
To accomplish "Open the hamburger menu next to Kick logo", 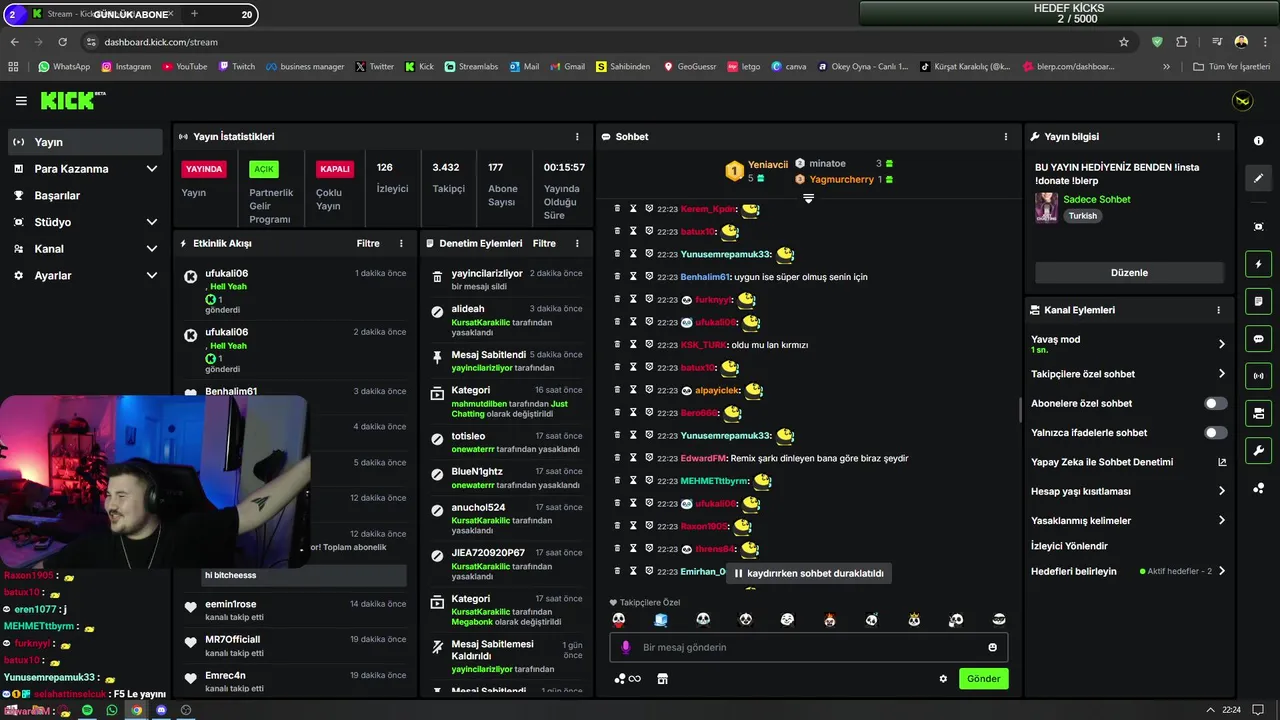I will 21,101.
